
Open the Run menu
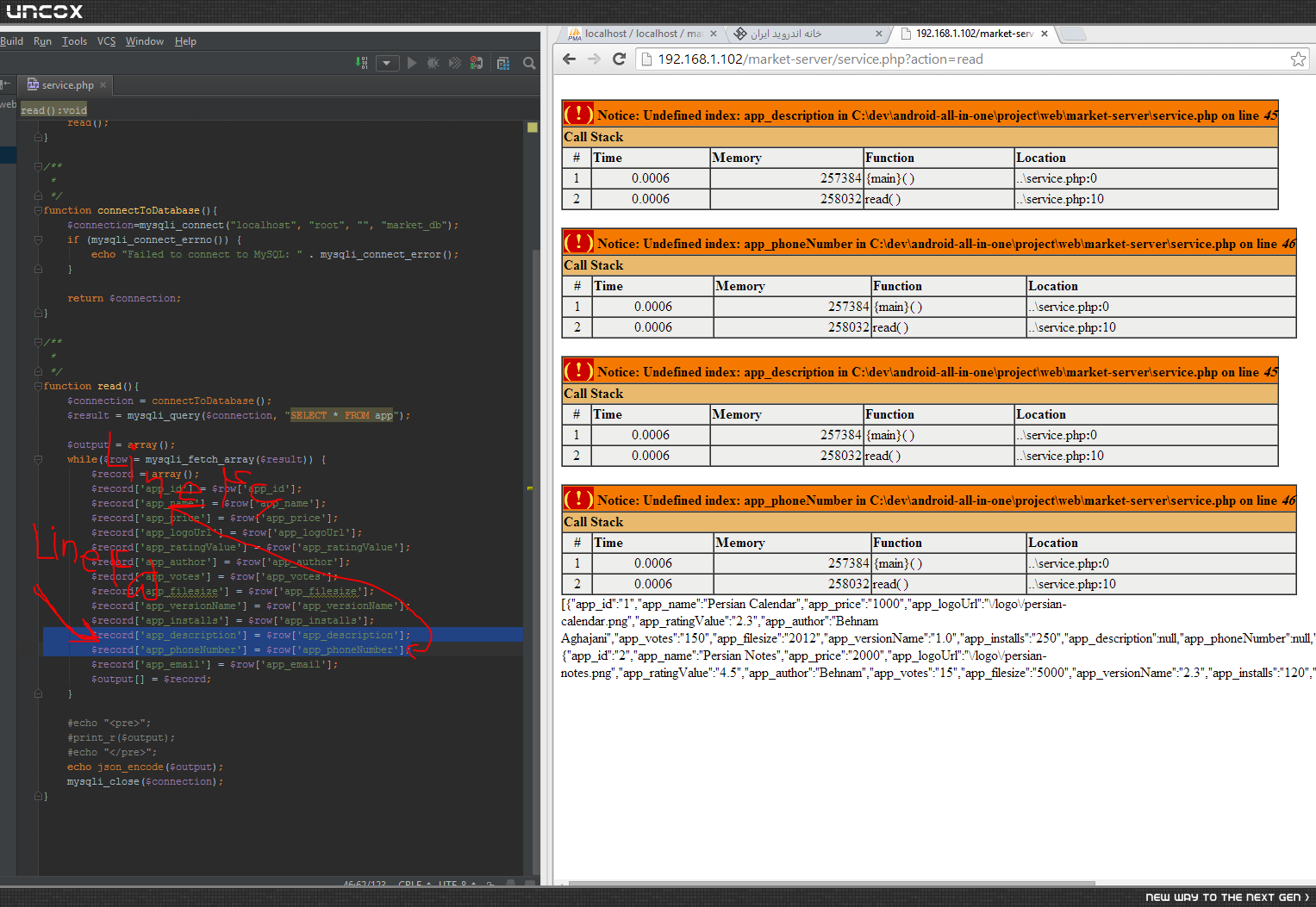[x=42, y=41]
